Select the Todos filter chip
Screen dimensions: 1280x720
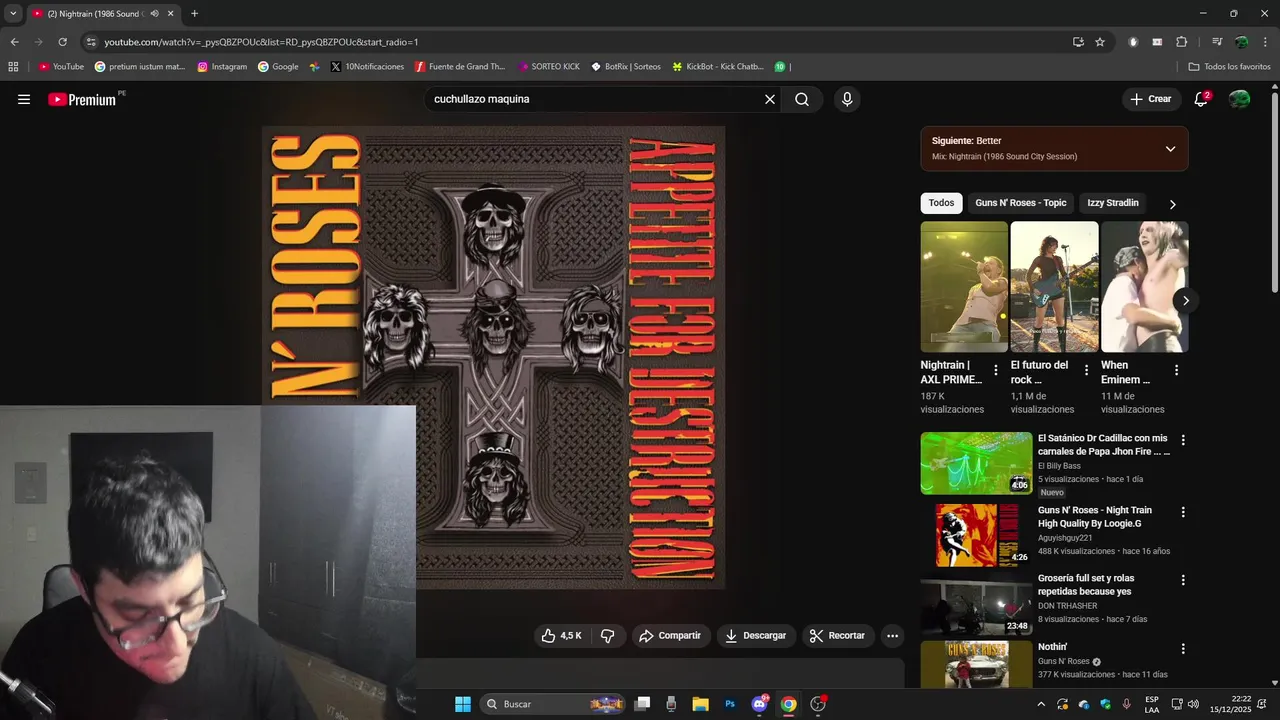point(941,203)
